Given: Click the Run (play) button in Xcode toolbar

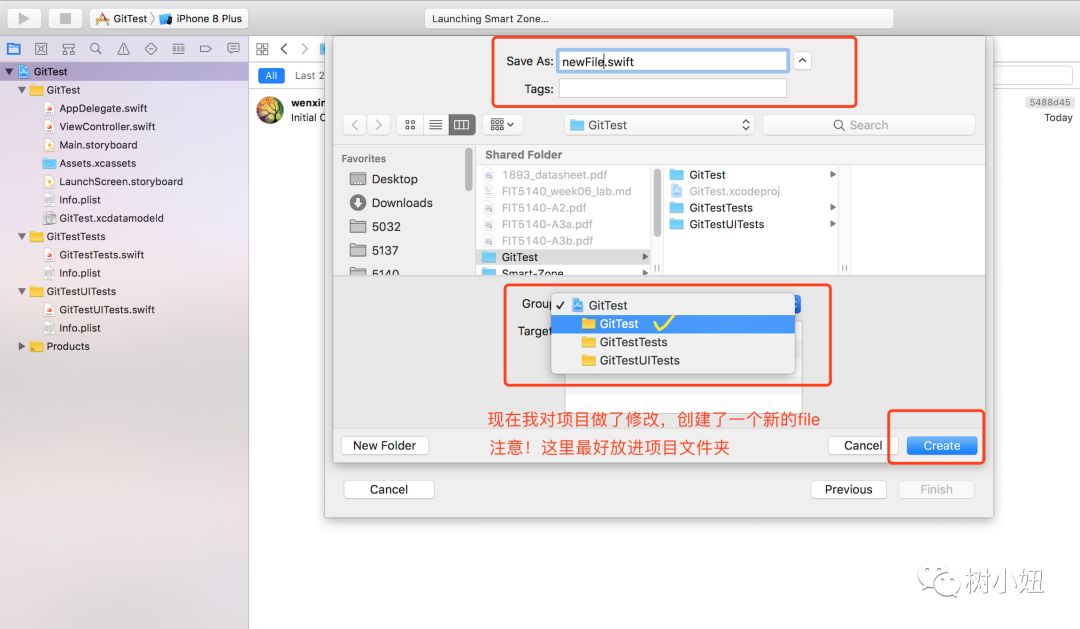Looking at the screenshot, I should click(23, 19).
